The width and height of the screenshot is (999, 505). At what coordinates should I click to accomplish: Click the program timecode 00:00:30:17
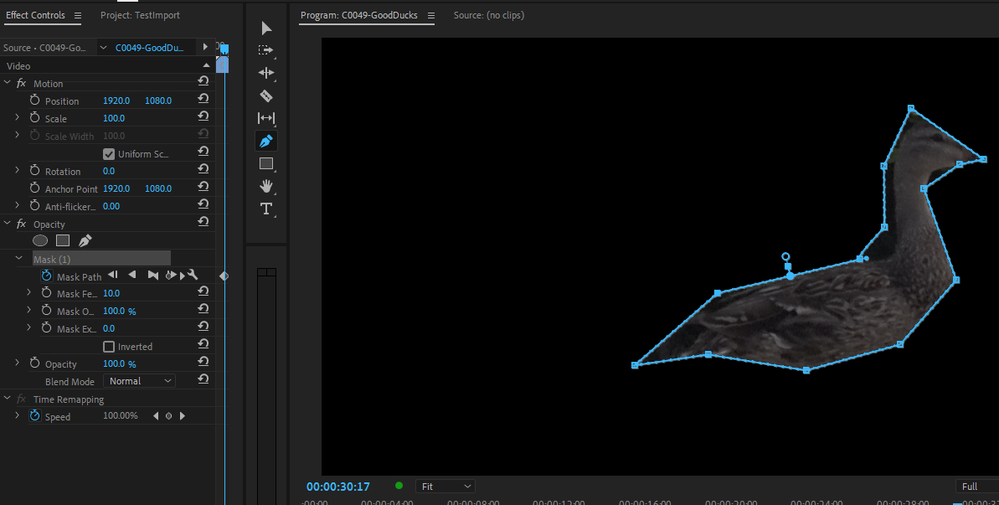click(338, 487)
